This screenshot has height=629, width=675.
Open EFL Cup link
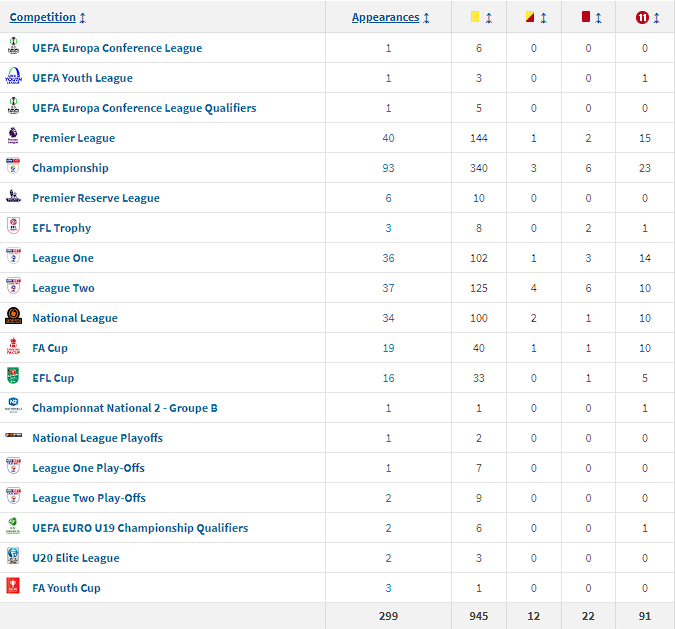tap(53, 378)
